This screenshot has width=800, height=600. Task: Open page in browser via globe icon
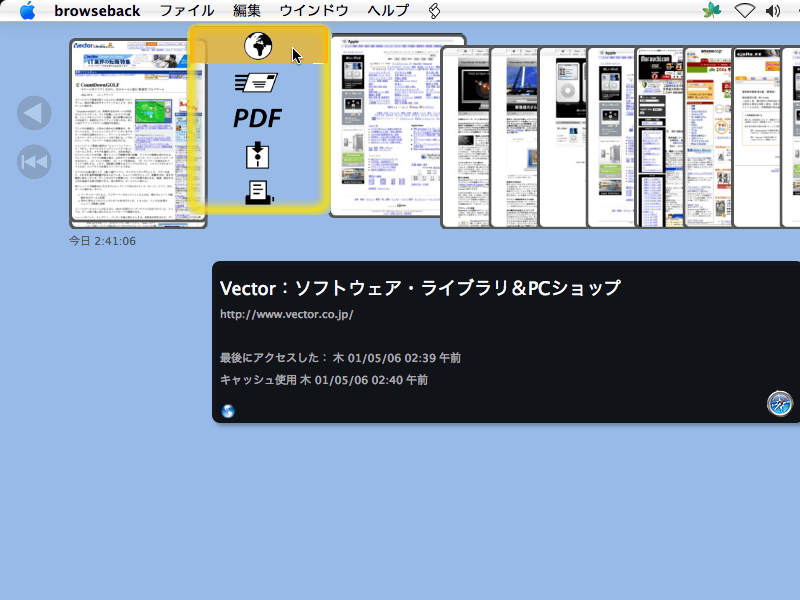(x=258, y=46)
